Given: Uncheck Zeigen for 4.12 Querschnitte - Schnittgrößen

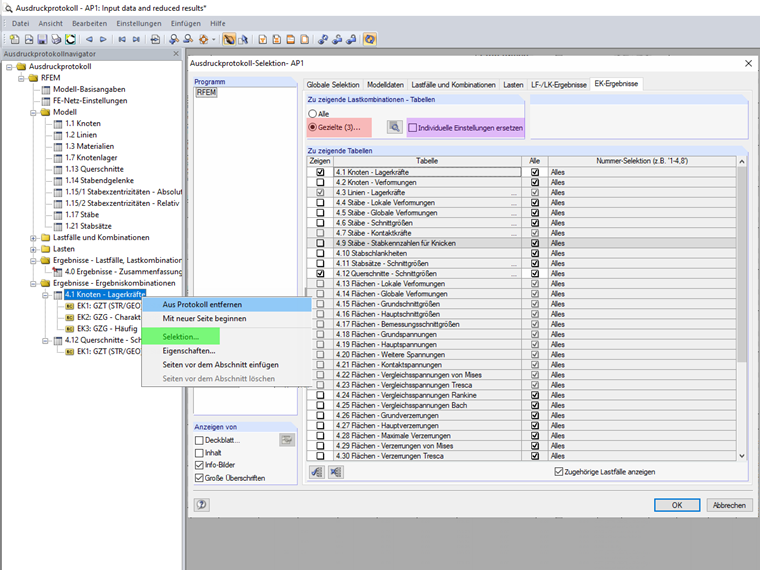Looking at the screenshot, I should (320, 273).
